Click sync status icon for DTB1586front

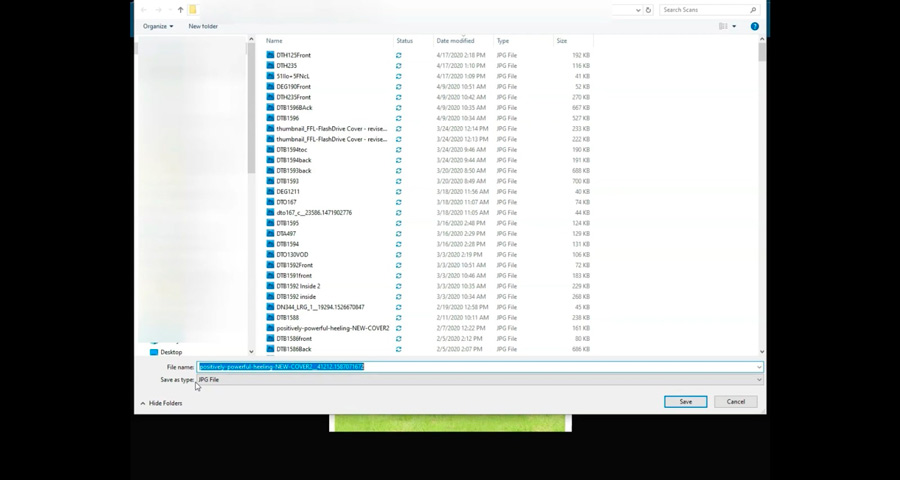[x=398, y=339]
